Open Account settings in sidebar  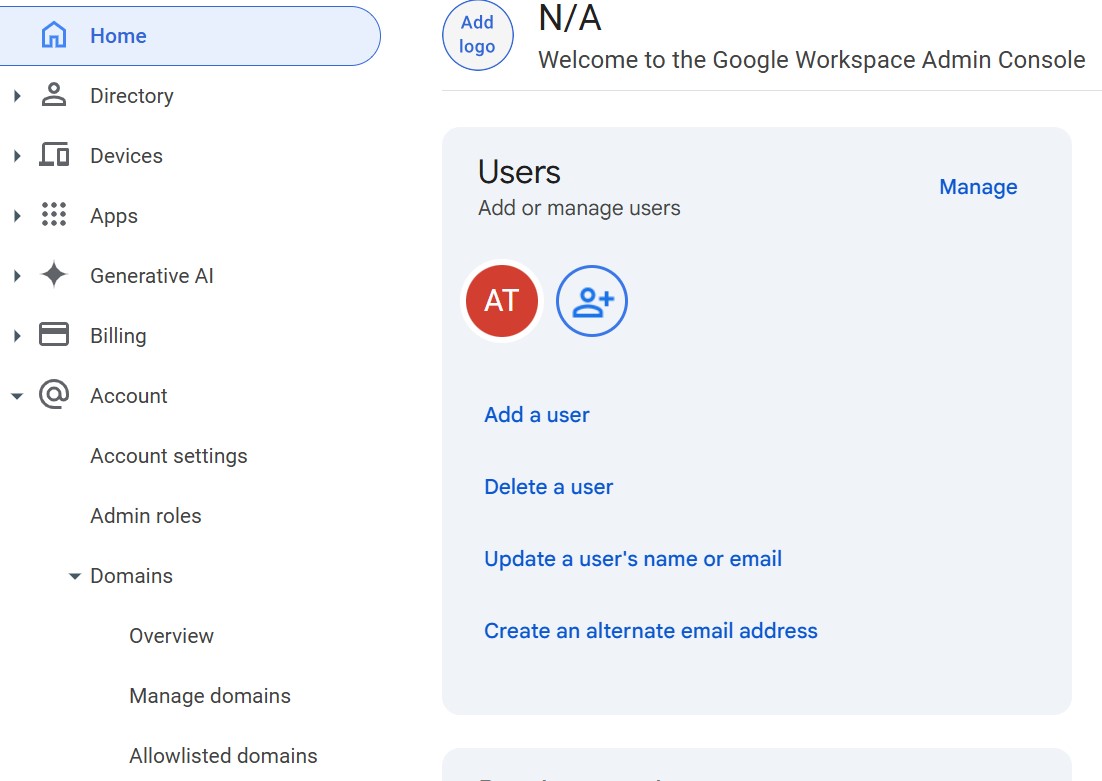[168, 456]
